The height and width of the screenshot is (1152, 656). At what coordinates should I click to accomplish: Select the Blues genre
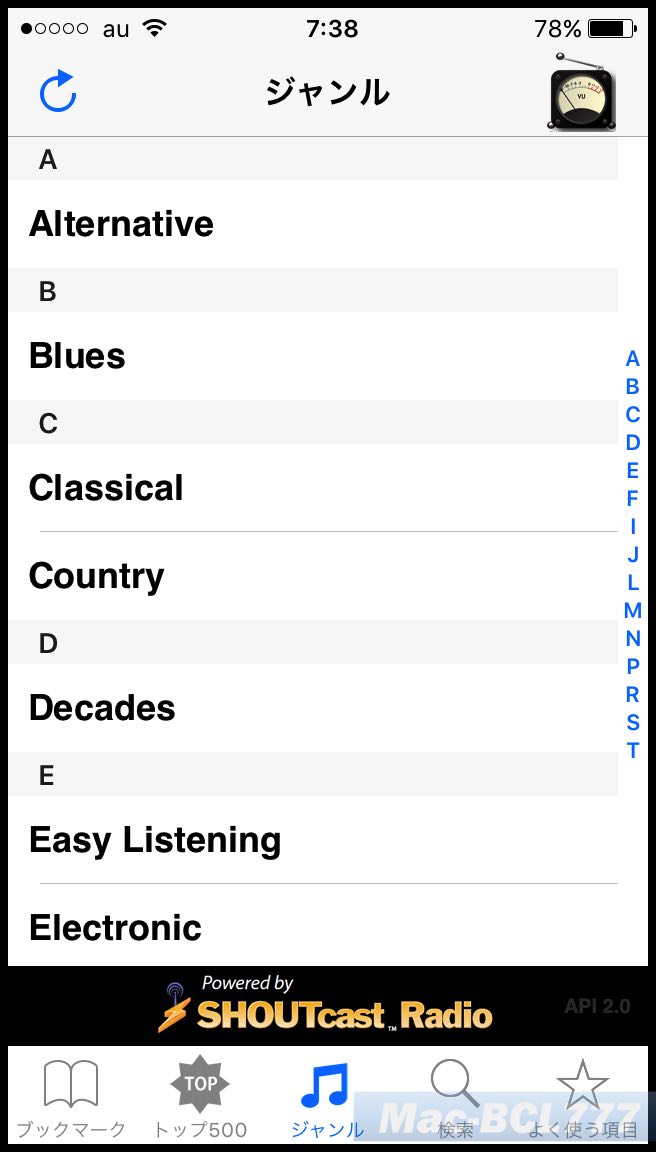[x=313, y=356]
